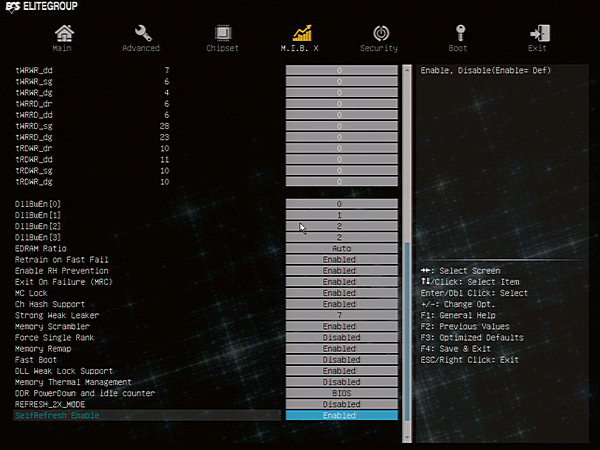Select the Memory Scrambler setting label
The height and width of the screenshot is (450, 600).
pyautogui.click(x=52, y=326)
